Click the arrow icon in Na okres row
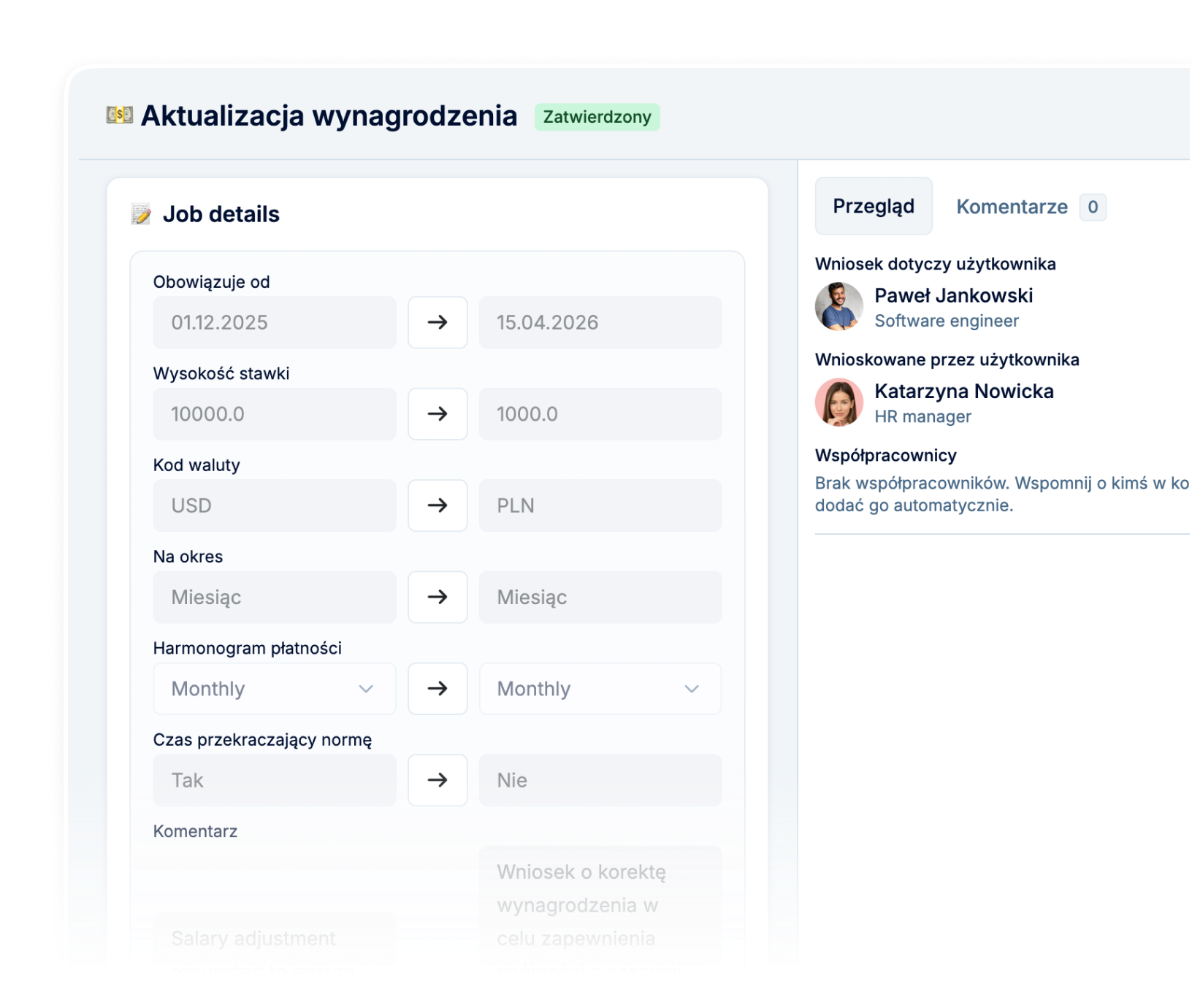The image size is (1192, 1008). [x=438, y=597]
